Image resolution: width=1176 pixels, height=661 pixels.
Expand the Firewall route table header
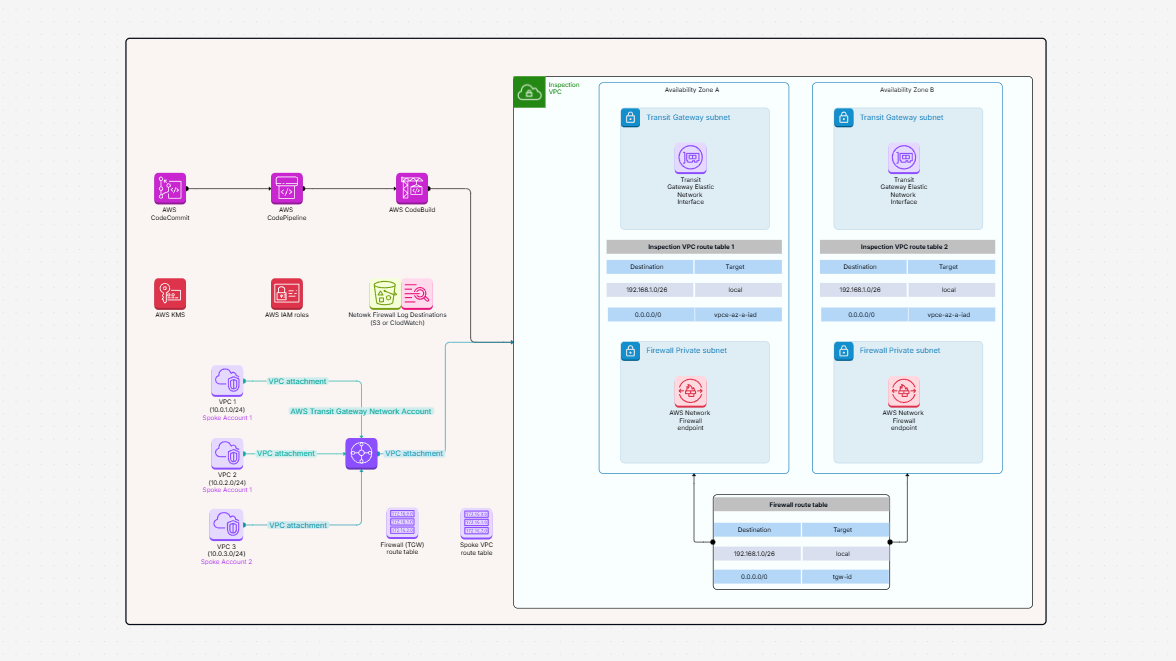coord(800,503)
